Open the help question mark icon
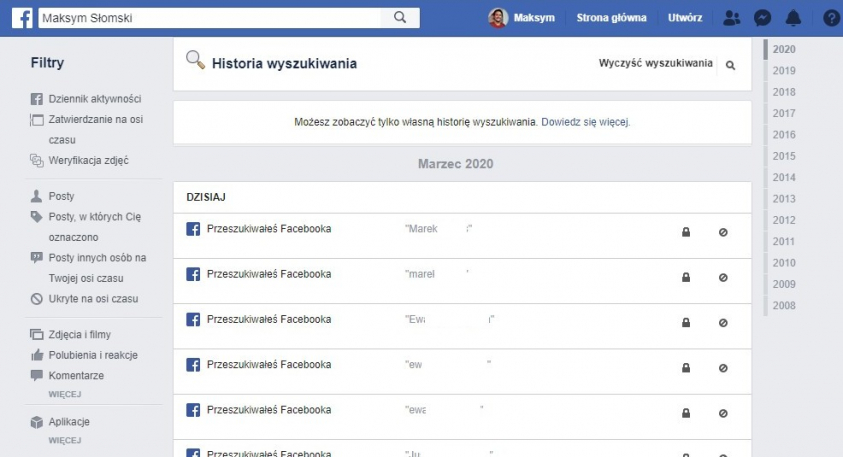The width and height of the screenshot is (843, 457). (831, 18)
